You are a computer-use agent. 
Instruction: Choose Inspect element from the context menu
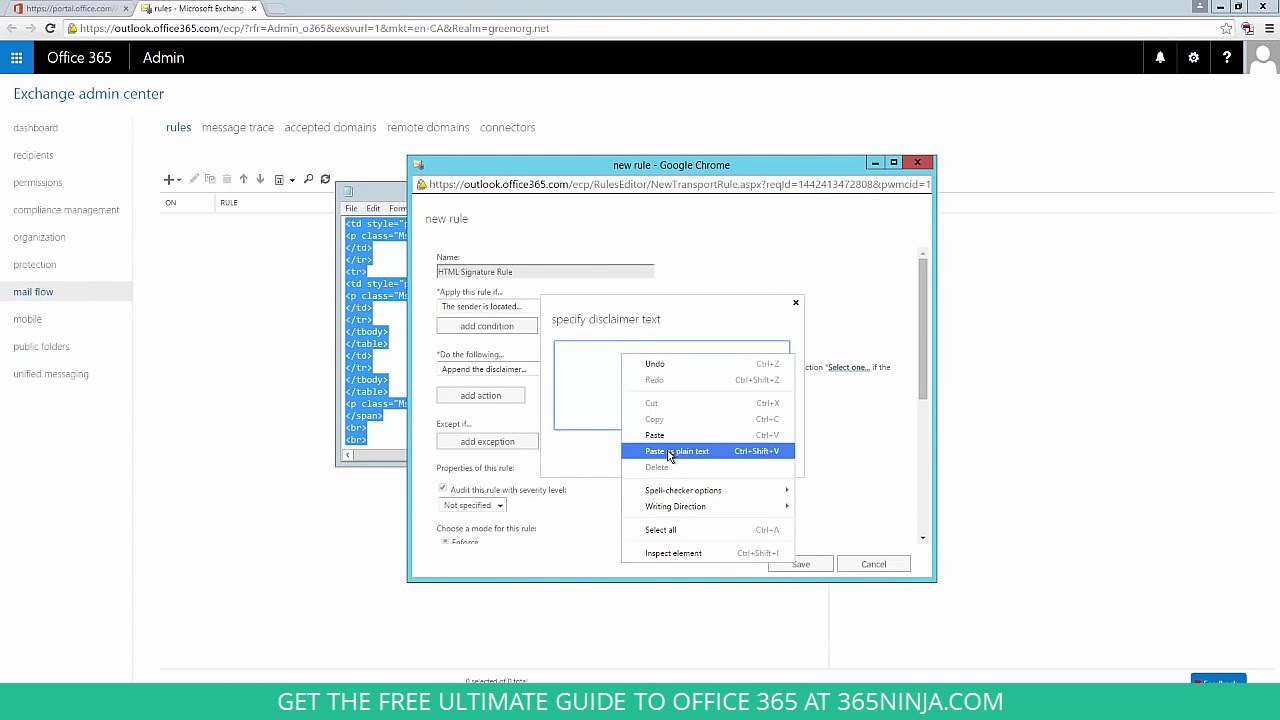coord(707,553)
